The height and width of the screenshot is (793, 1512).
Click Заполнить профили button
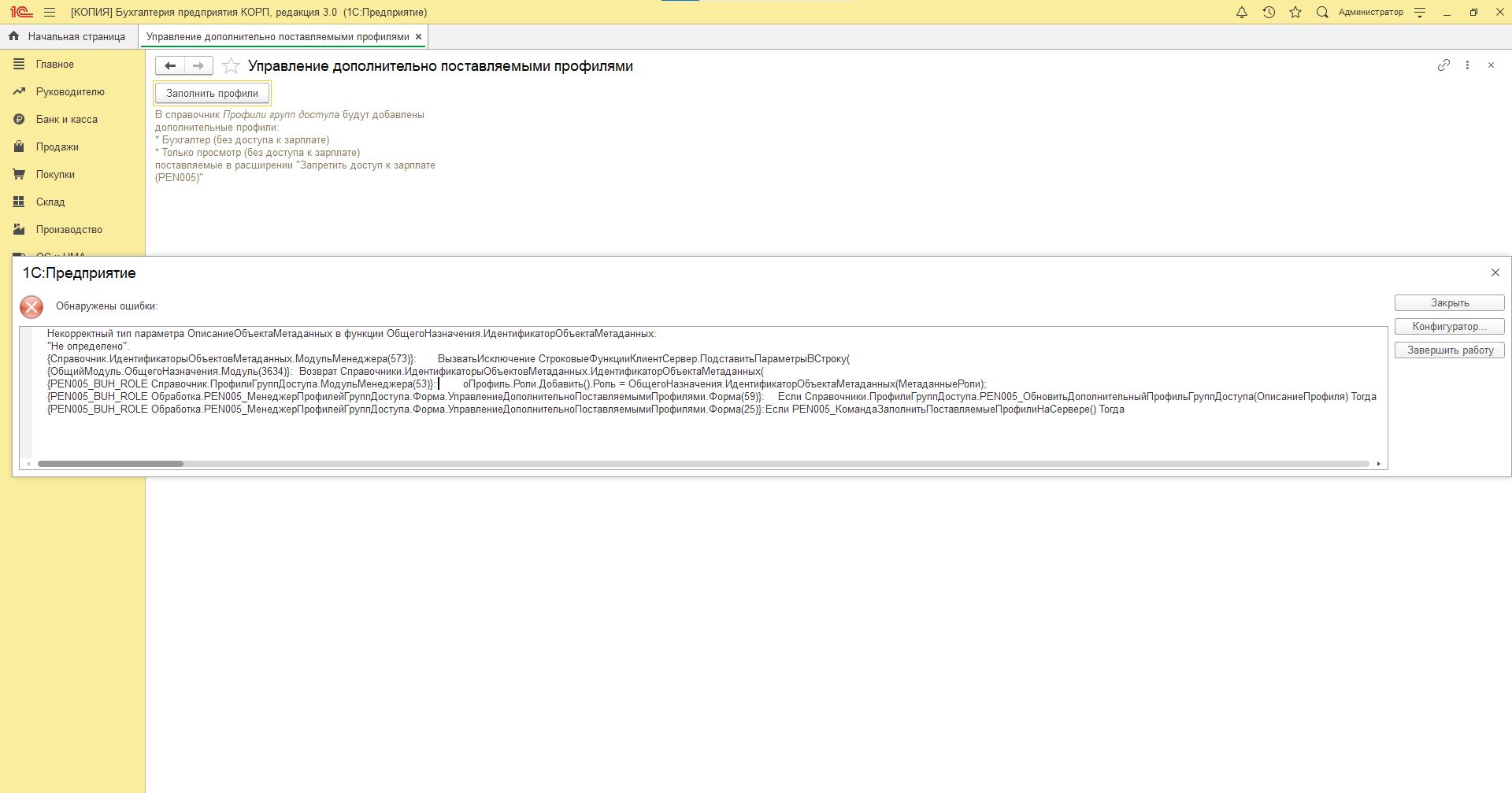tap(212, 94)
